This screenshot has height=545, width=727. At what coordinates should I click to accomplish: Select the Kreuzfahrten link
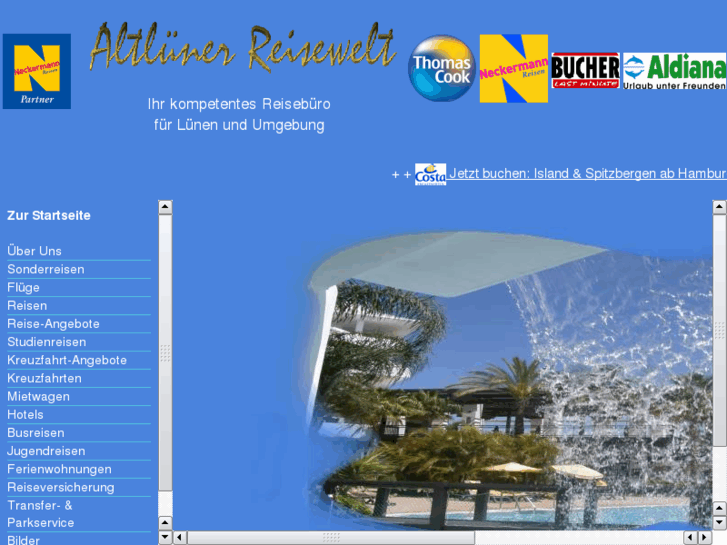(45, 378)
